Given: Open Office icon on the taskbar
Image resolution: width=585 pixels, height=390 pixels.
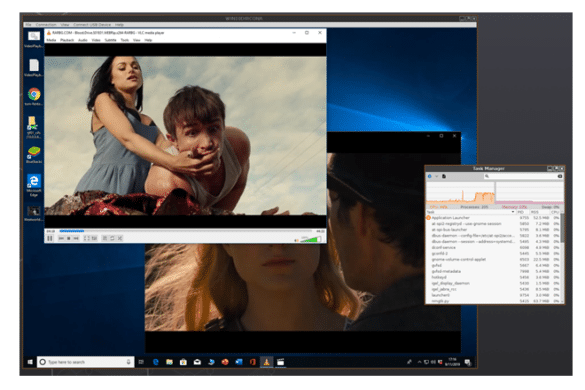Looking at the screenshot, I should tap(253, 362).
